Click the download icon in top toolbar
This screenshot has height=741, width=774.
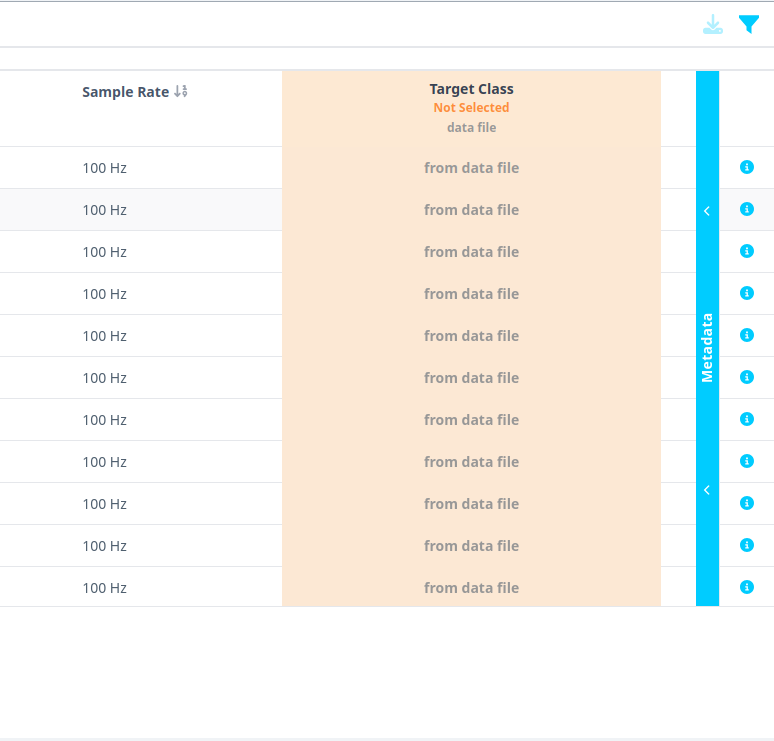(712, 25)
